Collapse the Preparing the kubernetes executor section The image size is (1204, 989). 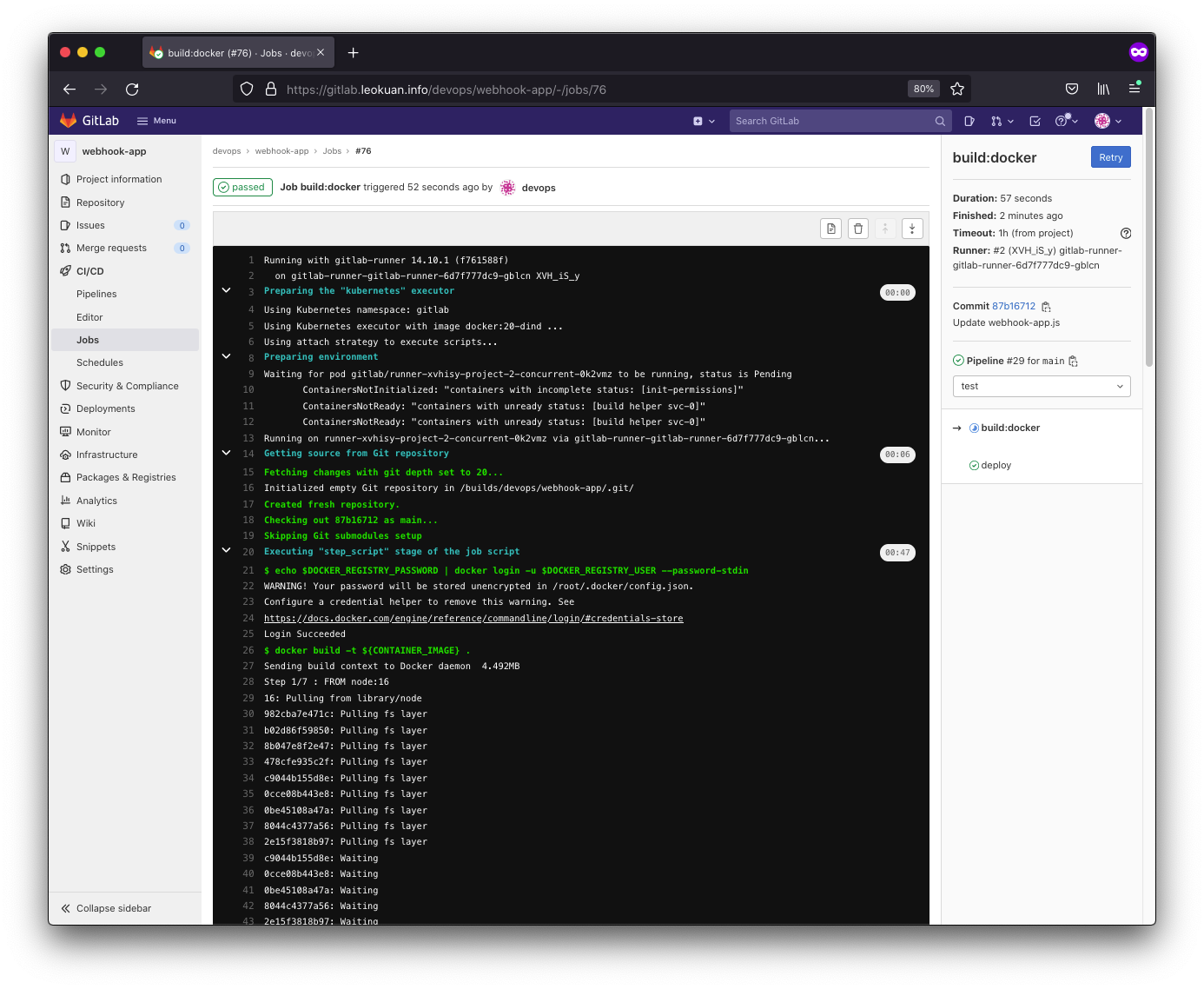[x=227, y=290]
